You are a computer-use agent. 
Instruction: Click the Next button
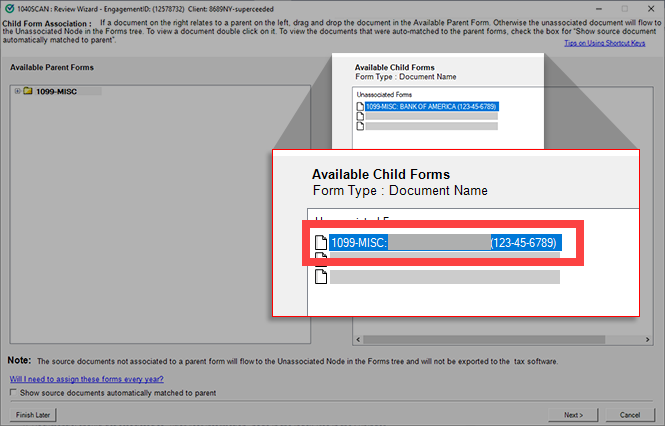pos(573,415)
